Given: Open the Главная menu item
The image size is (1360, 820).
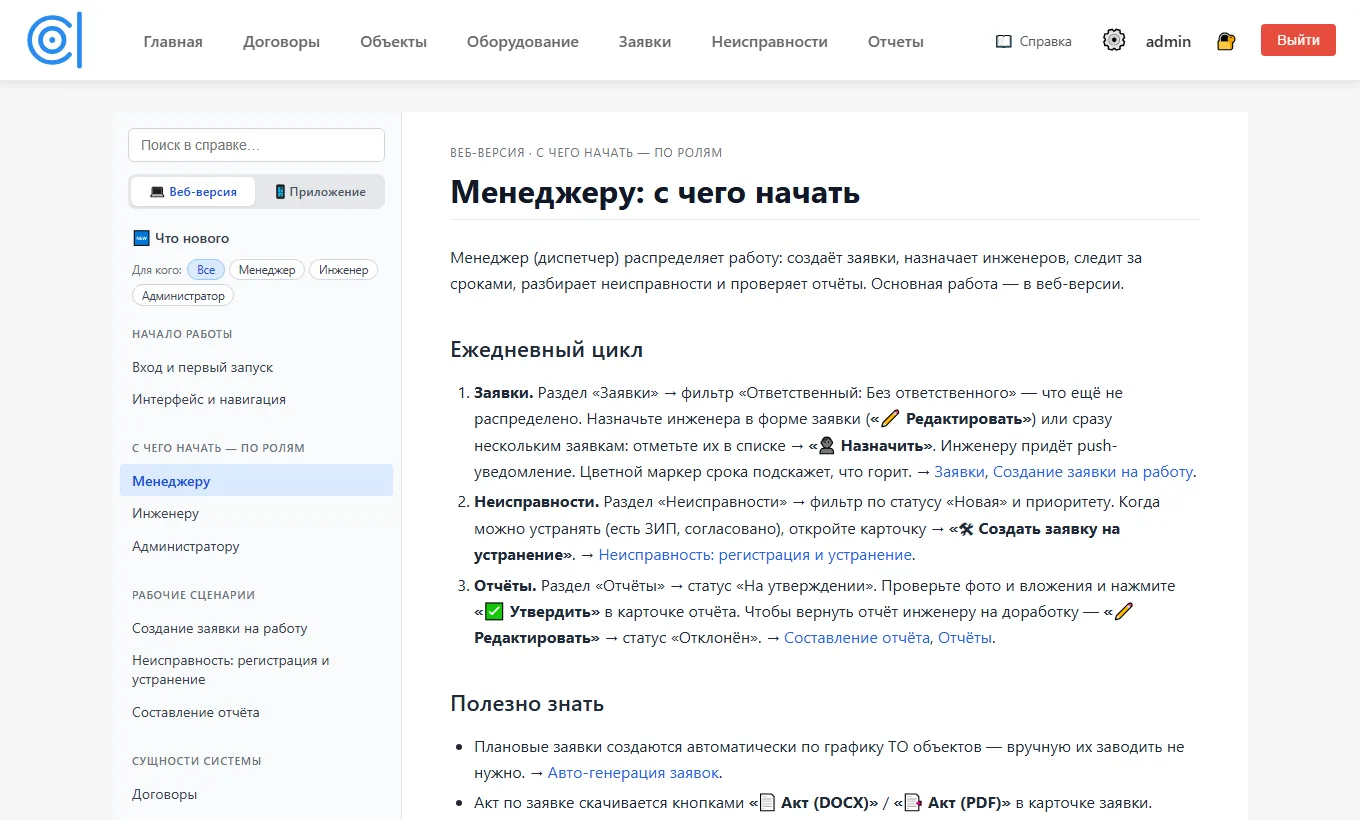Looking at the screenshot, I should [x=173, y=42].
